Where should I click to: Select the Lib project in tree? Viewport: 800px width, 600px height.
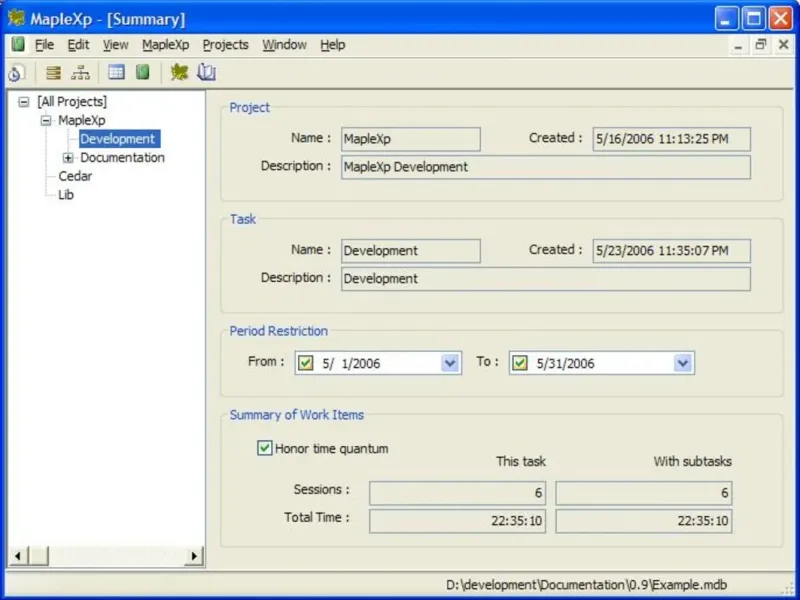pyautogui.click(x=66, y=195)
